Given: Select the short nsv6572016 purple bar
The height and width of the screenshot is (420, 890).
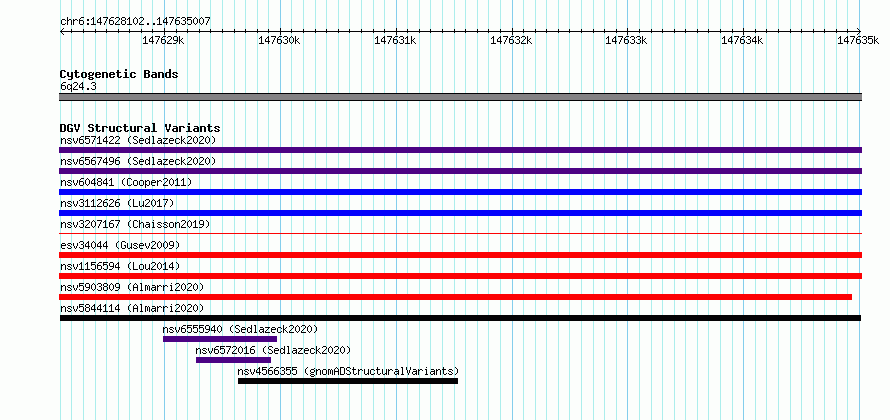Looking at the screenshot, I should [x=233, y=360].
